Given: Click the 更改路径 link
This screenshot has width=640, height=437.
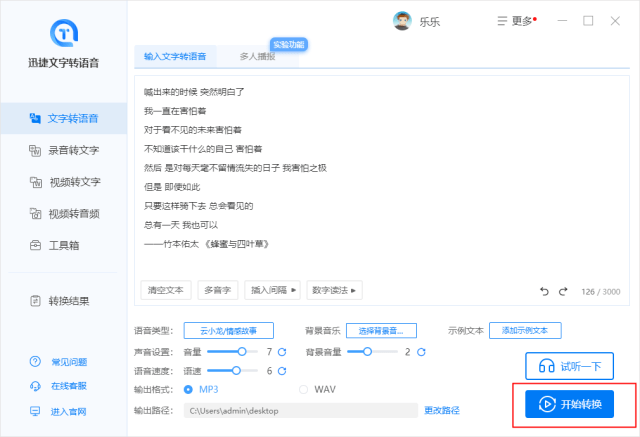Looking at the screenshot, I should point(442,410).
